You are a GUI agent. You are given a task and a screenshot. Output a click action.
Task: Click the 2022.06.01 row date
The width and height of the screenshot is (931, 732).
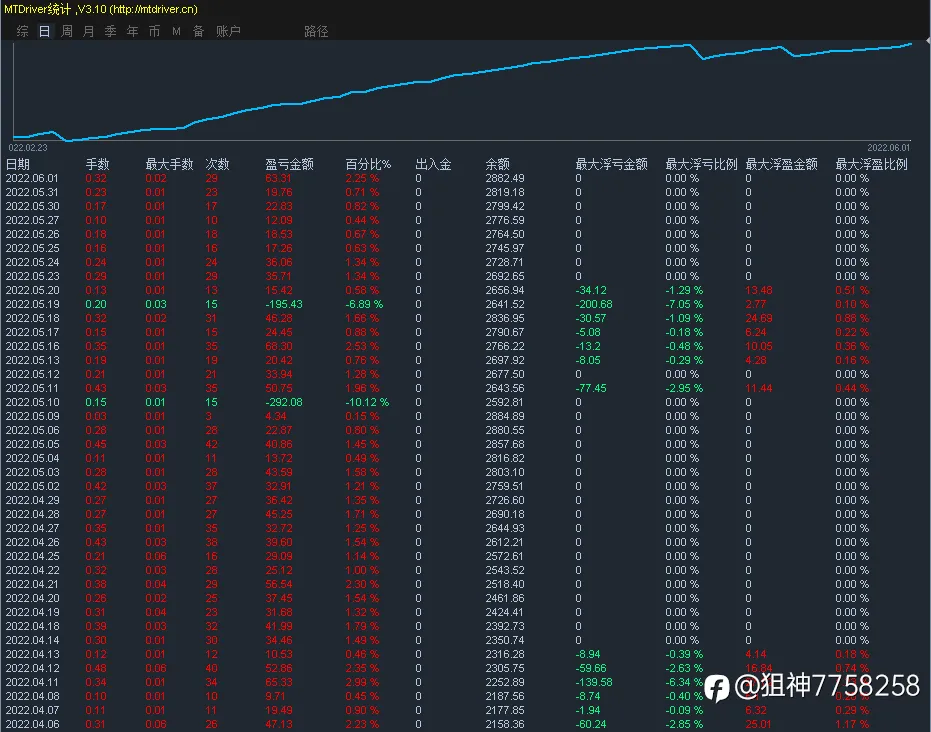coord(32,178)
